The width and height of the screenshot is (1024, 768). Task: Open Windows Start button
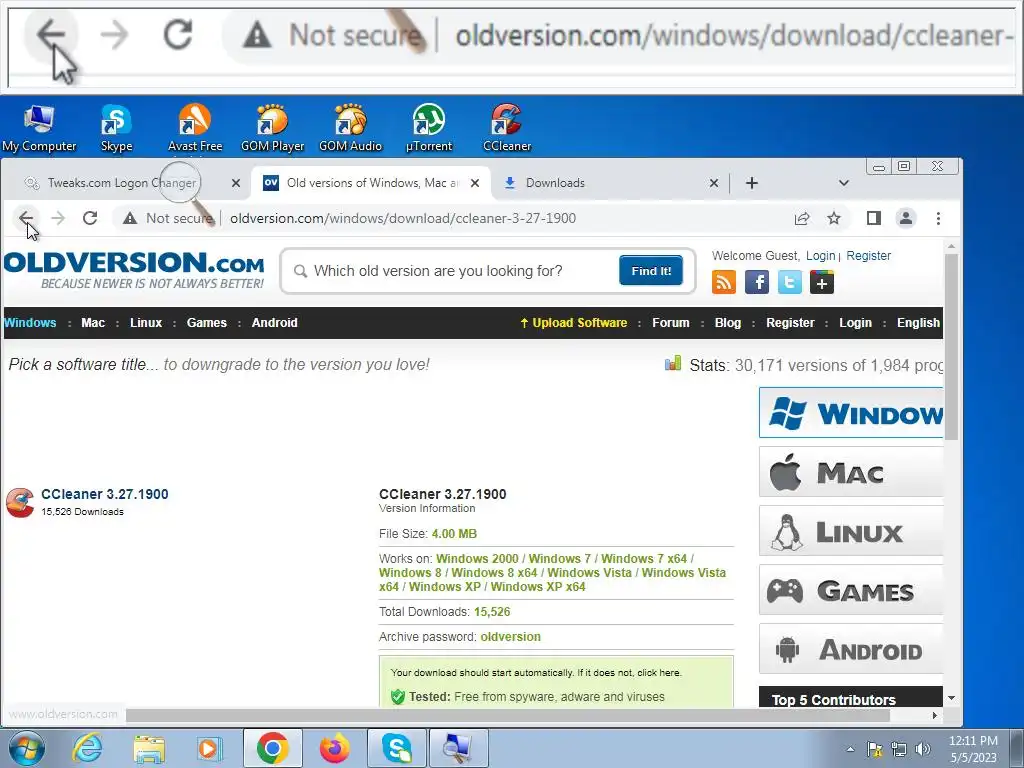pyautogui.click(x=27, y=748)
